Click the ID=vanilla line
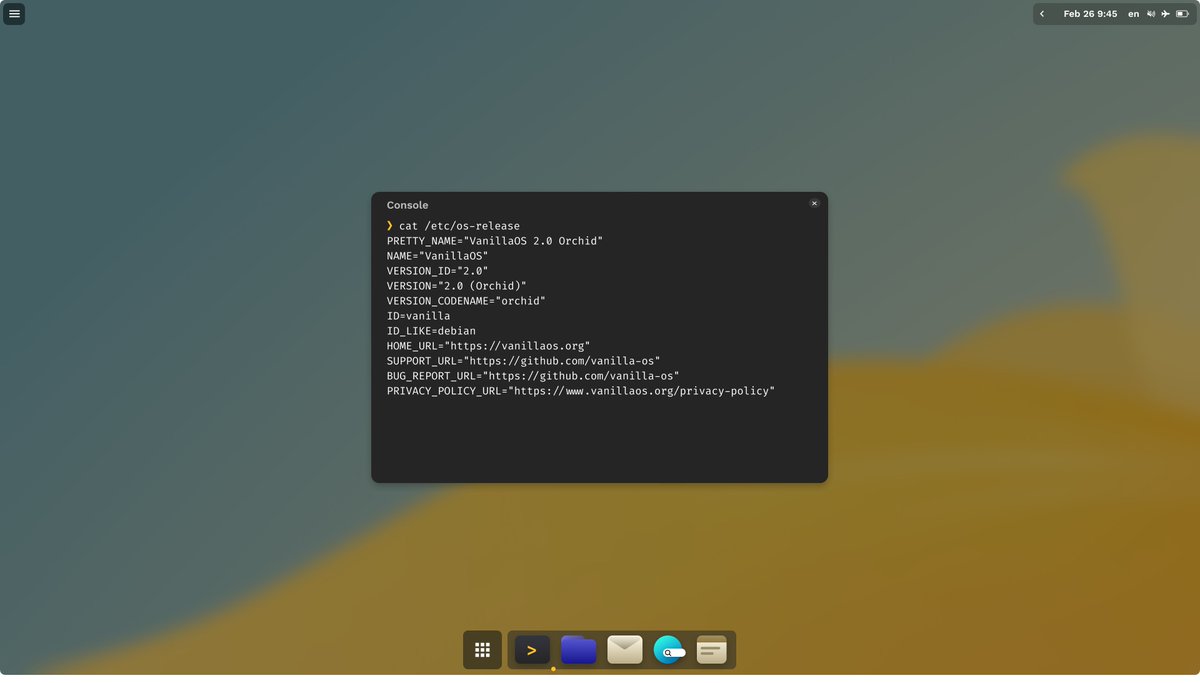The height and width of the screenshot is (683, 1200). coord(419,316)
